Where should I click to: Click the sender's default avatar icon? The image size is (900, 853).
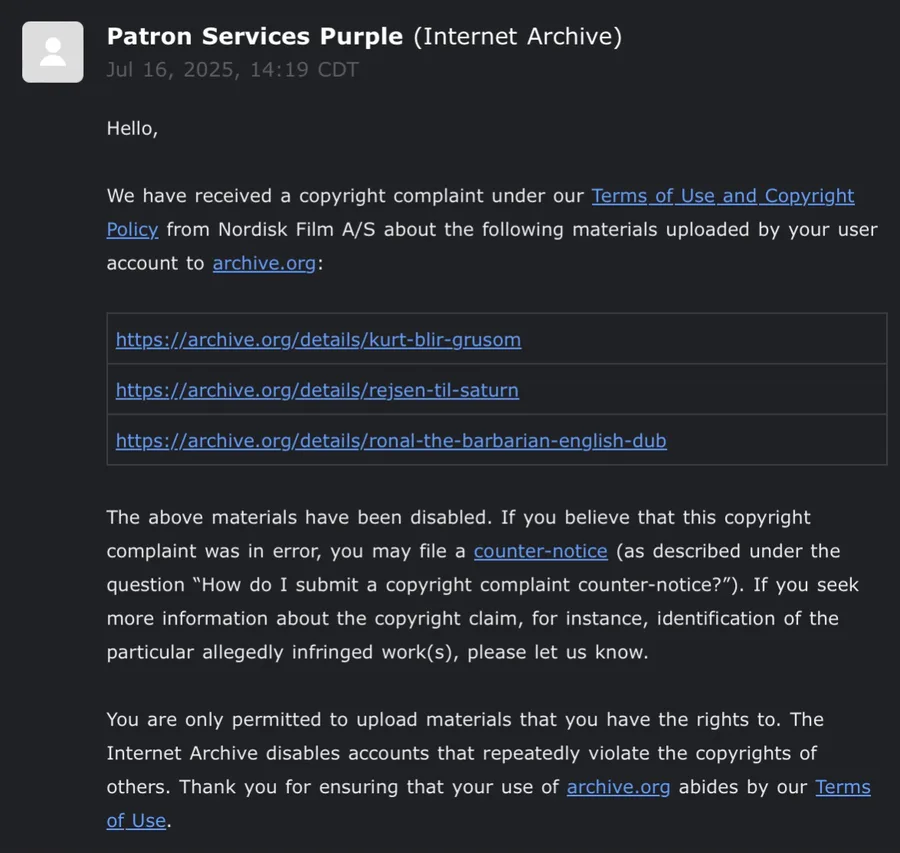pos(53,52)
